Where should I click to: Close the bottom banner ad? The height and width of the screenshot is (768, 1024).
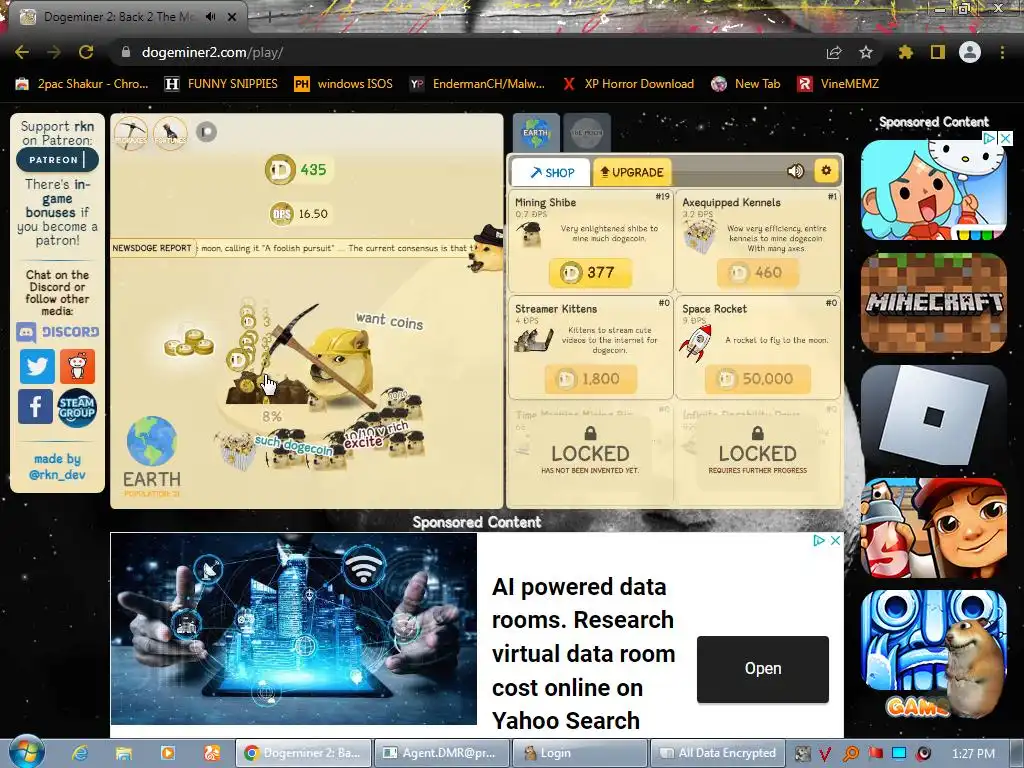(835, 541)
